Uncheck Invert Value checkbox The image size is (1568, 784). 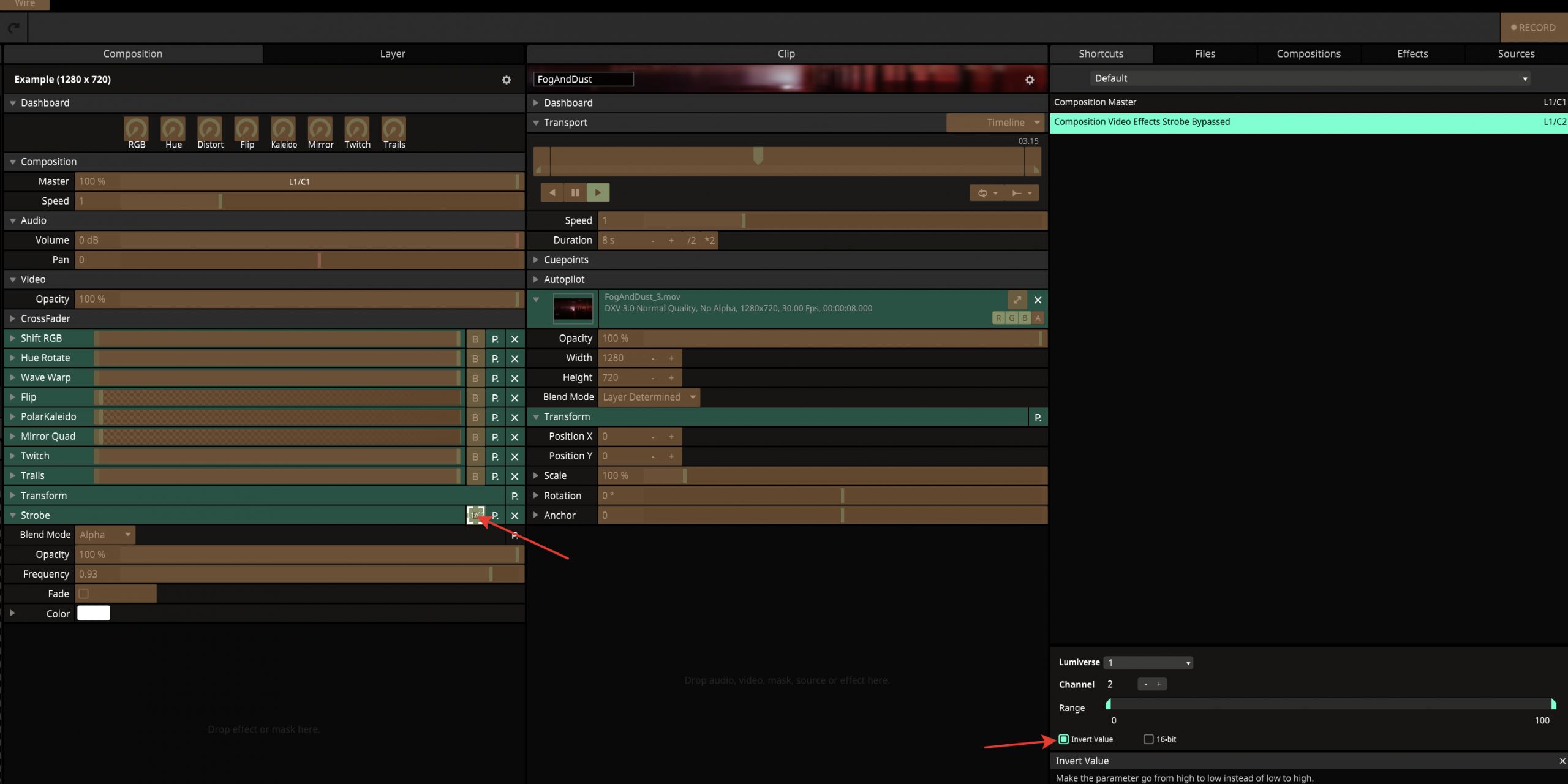pyautogui.click(x=1064, y=739)
